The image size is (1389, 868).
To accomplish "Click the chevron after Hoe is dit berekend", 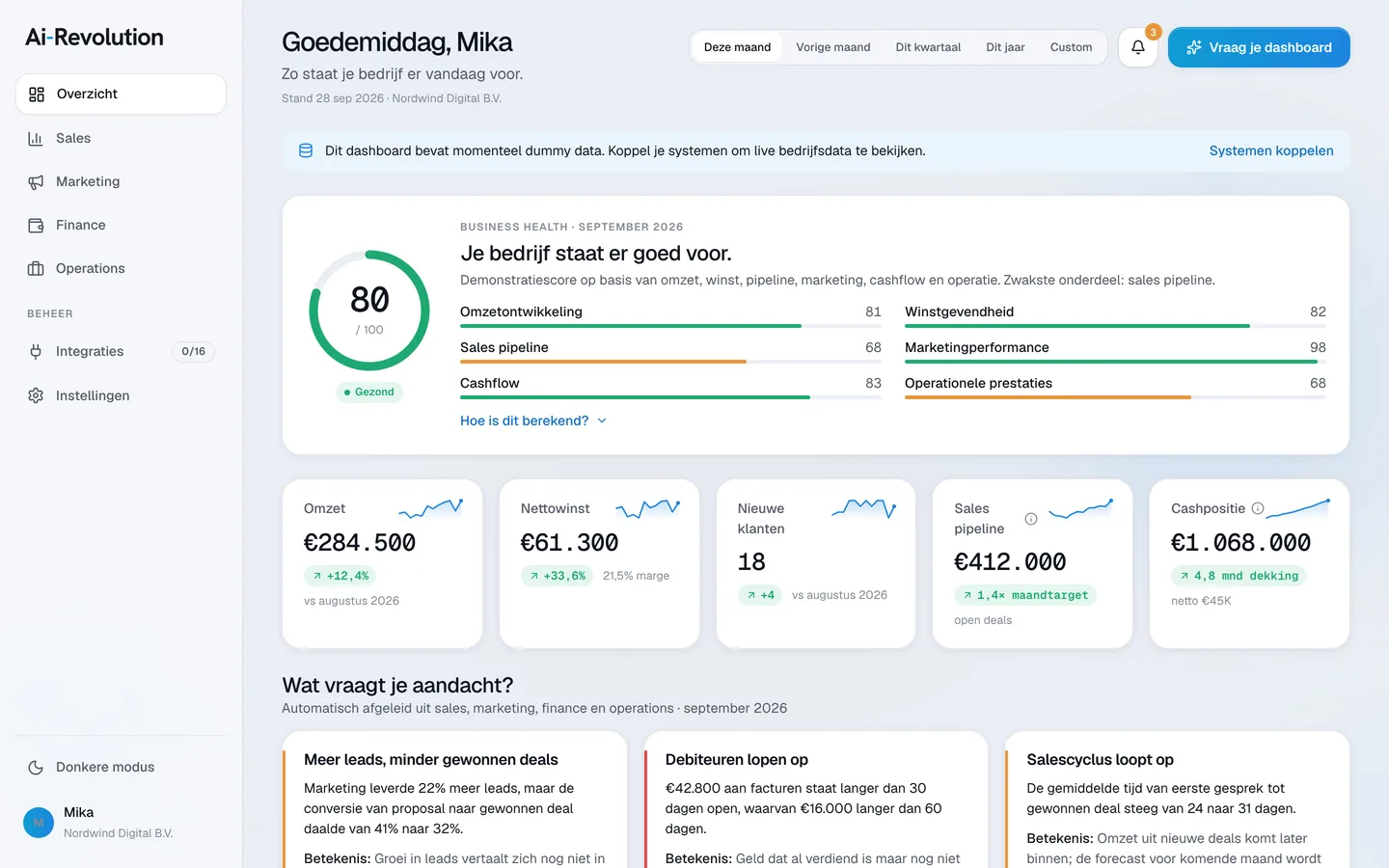I will pyautogui.click(x=602, y=420).
